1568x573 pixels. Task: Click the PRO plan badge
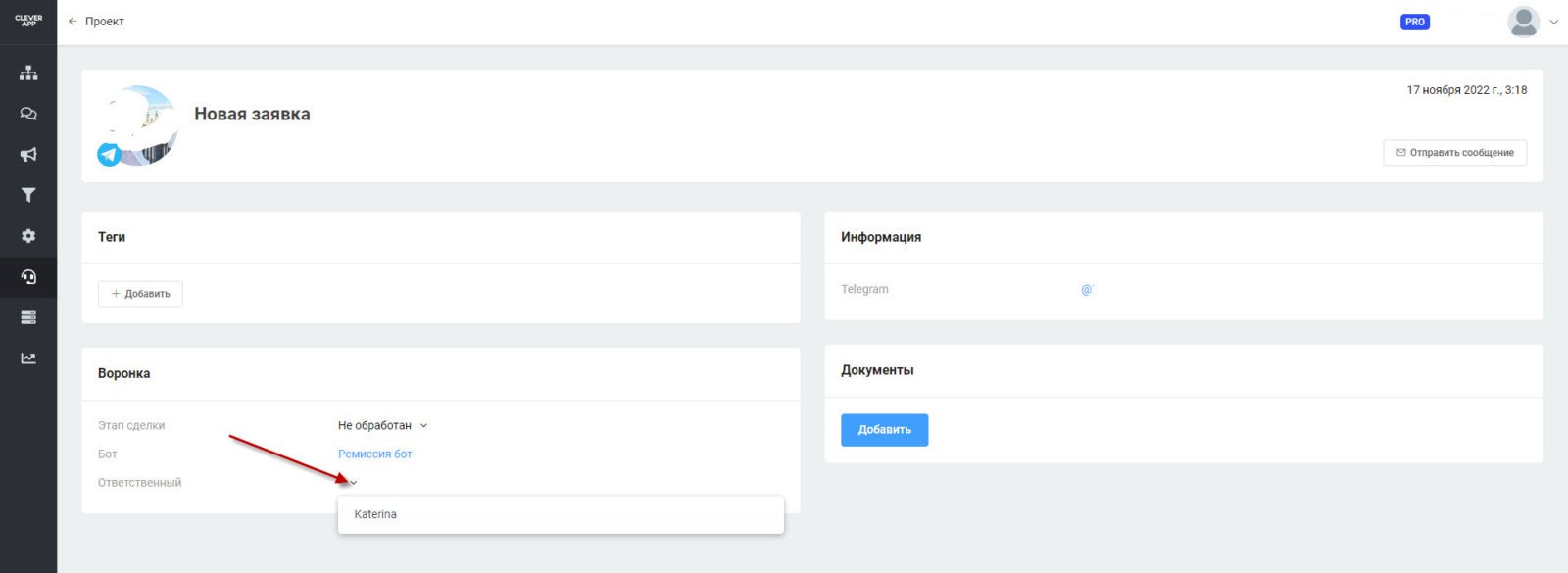click(x=1414, y=22)
